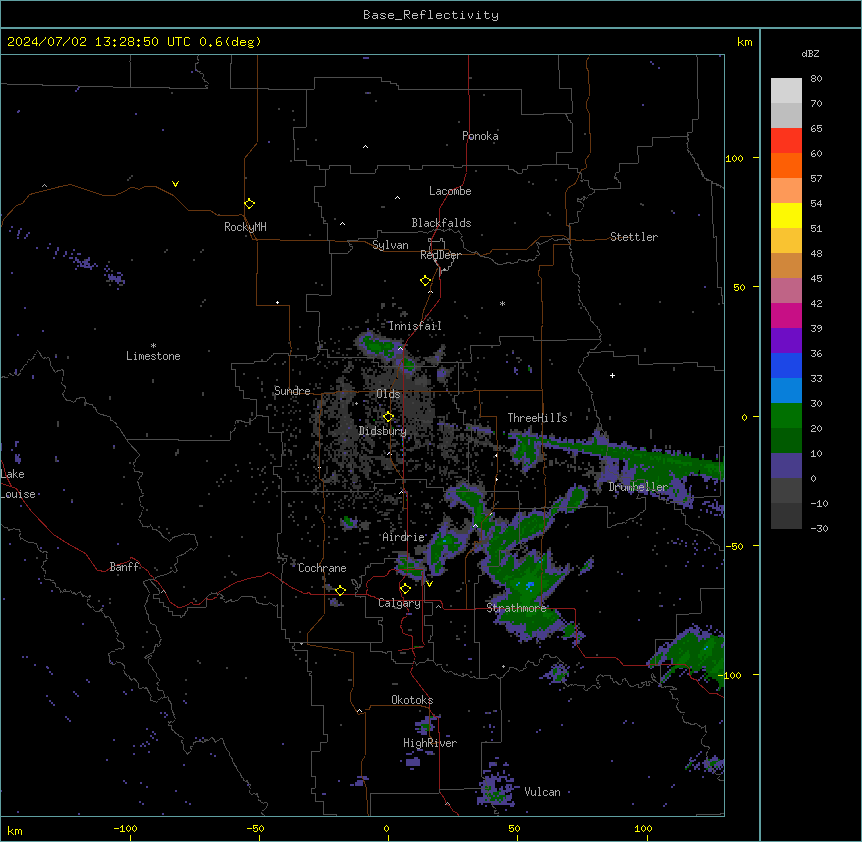Click the red swatch in the dBZ legend
The image size is (862, 842).
click(x=786, y=141)
